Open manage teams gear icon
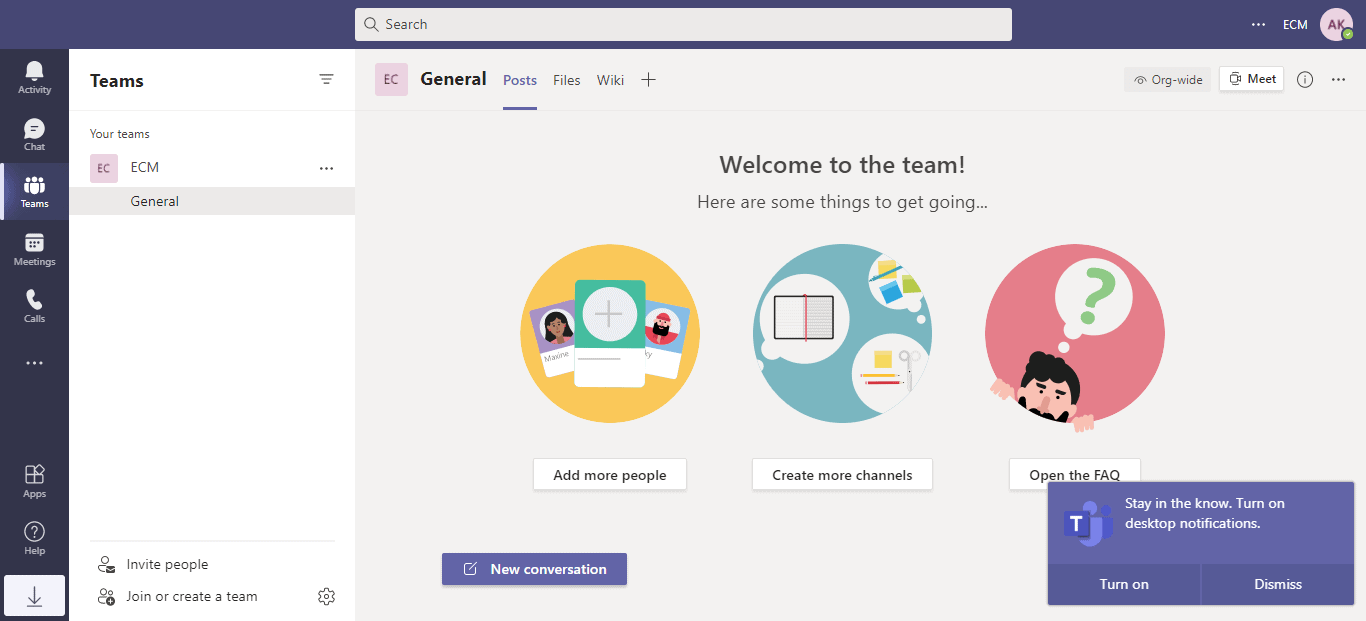This screenshot has height=621, width=1366. 326,597
